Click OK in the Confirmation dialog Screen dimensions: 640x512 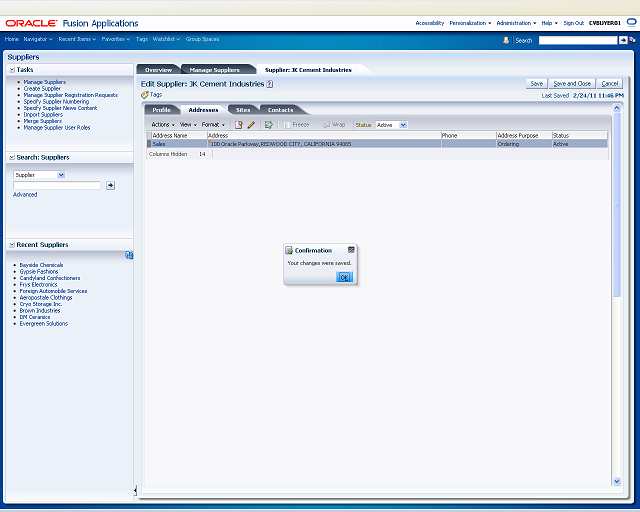[344, 277]
